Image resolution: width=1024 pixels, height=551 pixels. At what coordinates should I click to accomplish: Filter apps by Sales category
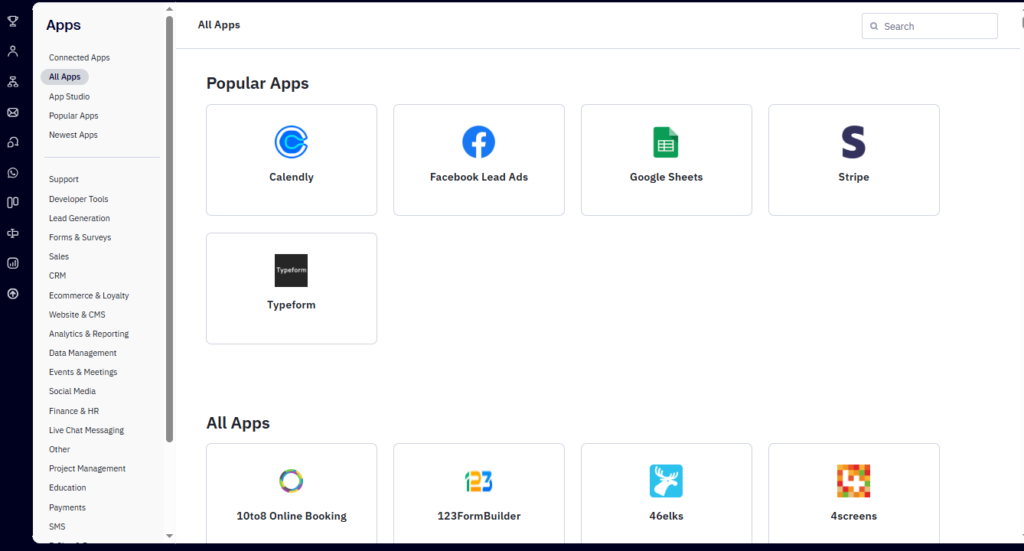[x=59, y=257]
